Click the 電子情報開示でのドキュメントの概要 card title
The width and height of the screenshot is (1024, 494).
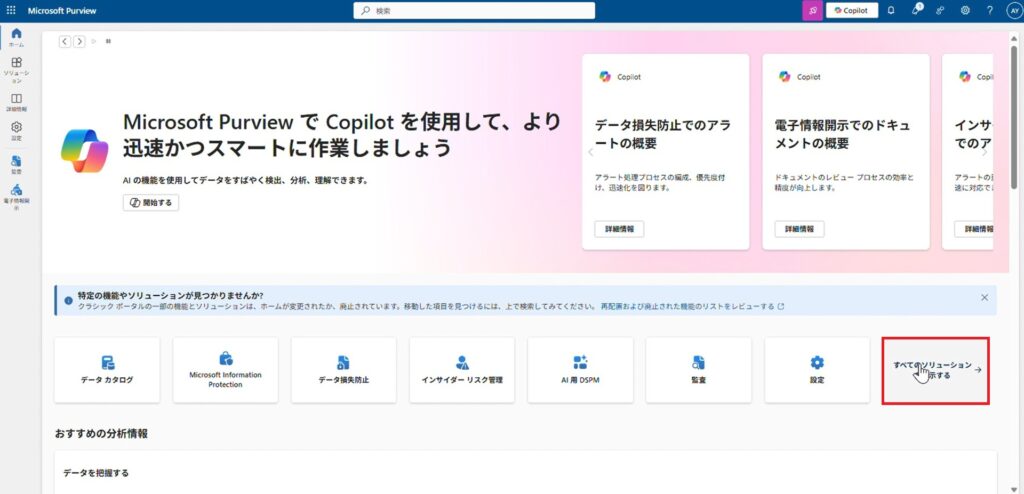click(x=842, y=134)
